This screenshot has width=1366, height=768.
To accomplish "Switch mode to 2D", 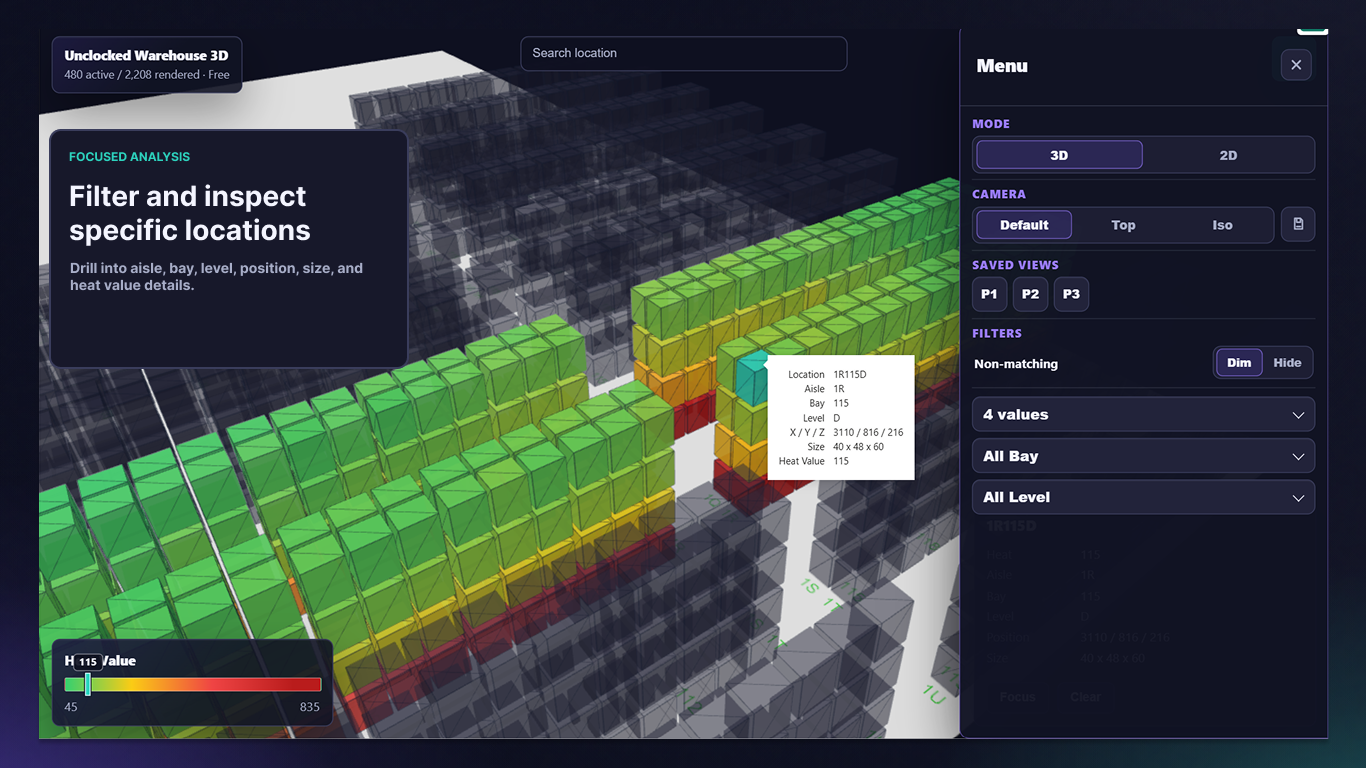I will coord(1228,155).
